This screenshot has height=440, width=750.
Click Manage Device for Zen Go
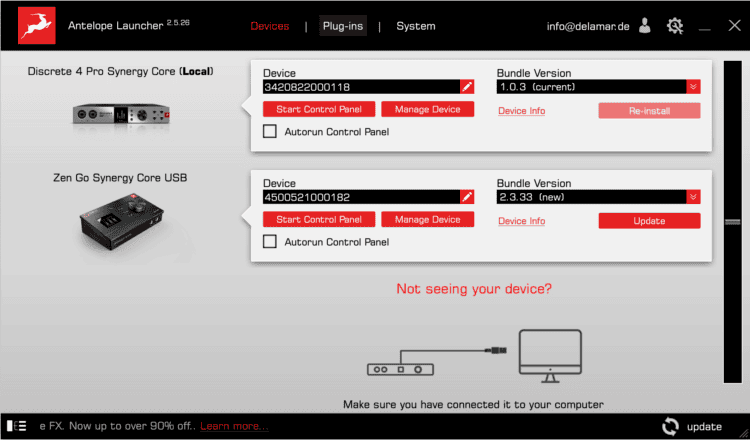[428, 219]
